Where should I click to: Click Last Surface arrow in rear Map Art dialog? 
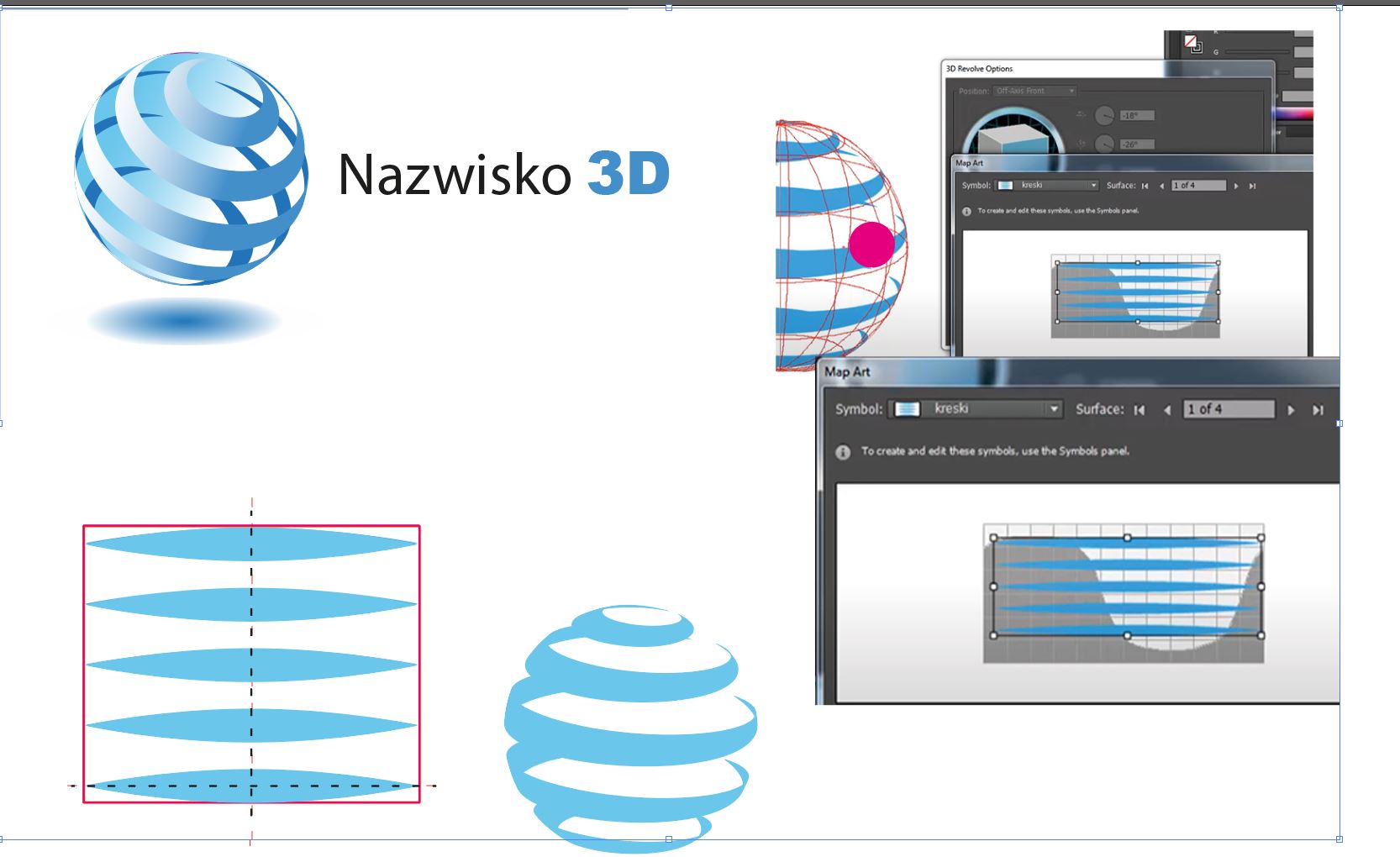[1252, 186]
